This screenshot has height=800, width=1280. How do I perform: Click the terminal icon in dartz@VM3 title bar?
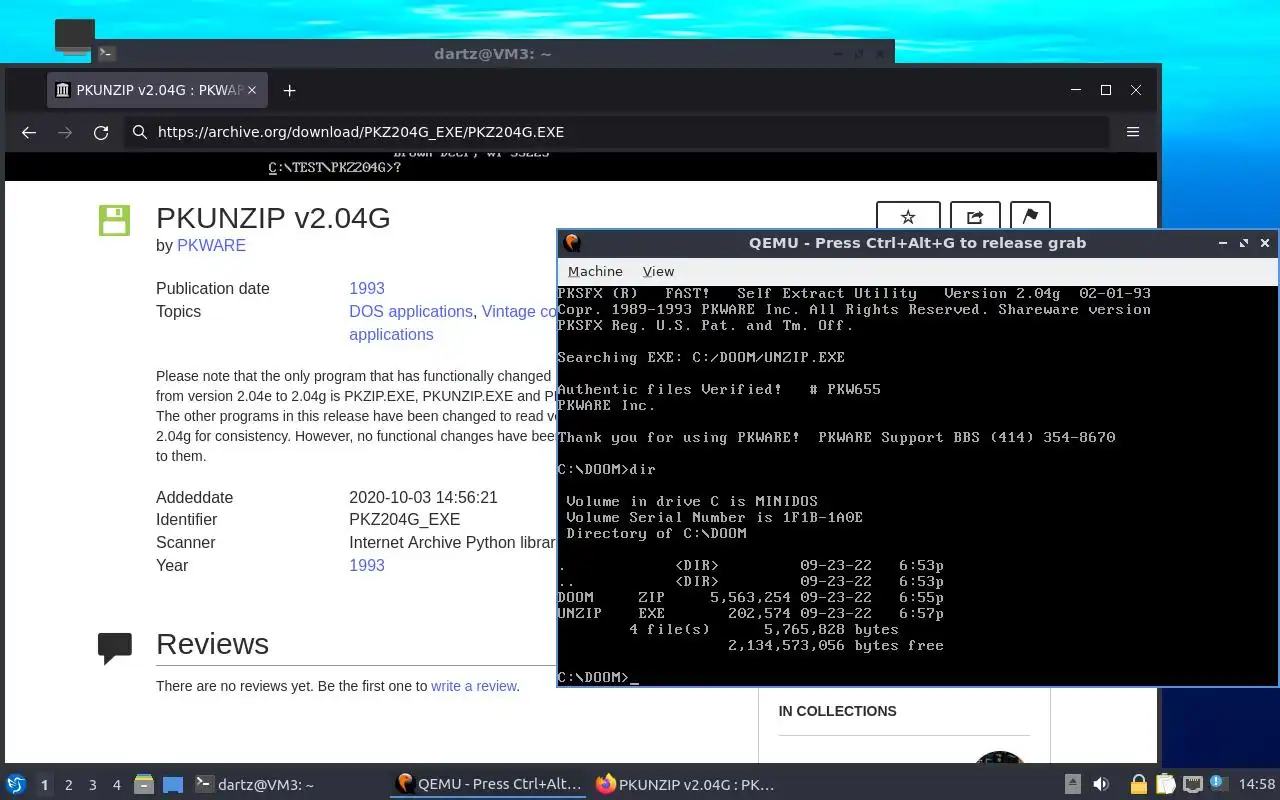107,53
